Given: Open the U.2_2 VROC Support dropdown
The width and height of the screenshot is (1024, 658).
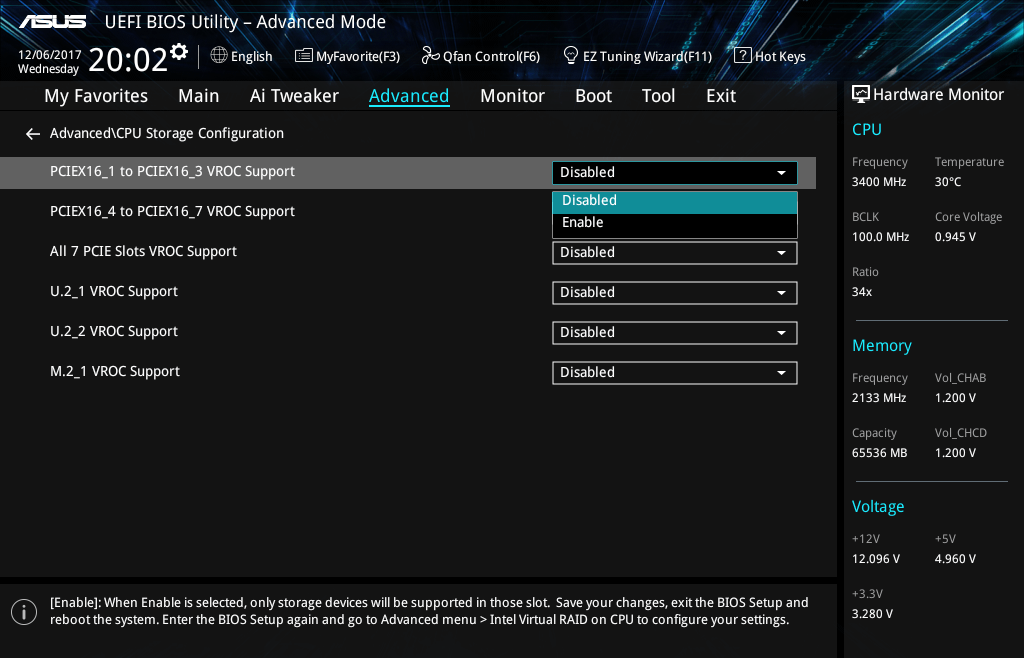Looking at the screenshot, I should (x=674, y=333).
